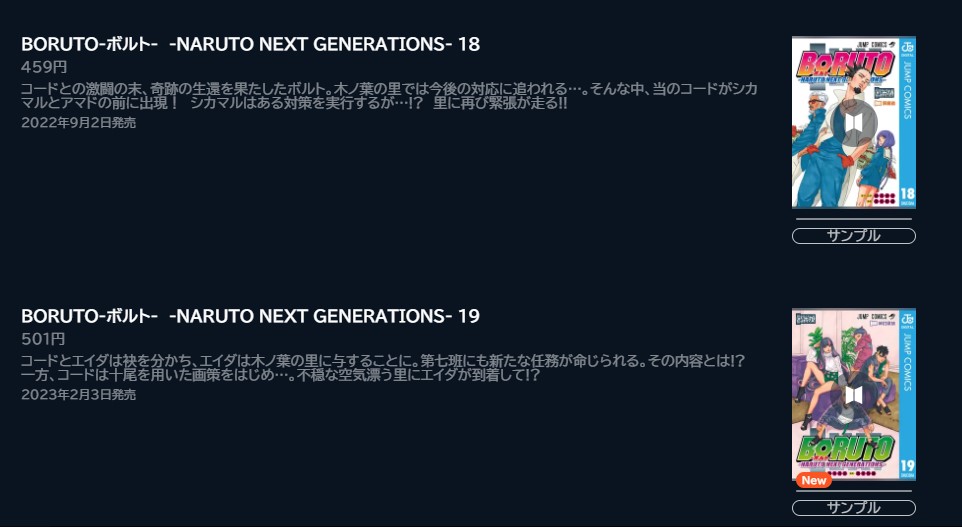Viewport: 962px width, 527px height.
Task: Click the reading progress bar under volume 18
Action: pyautogui.click(x=853, y=218)
